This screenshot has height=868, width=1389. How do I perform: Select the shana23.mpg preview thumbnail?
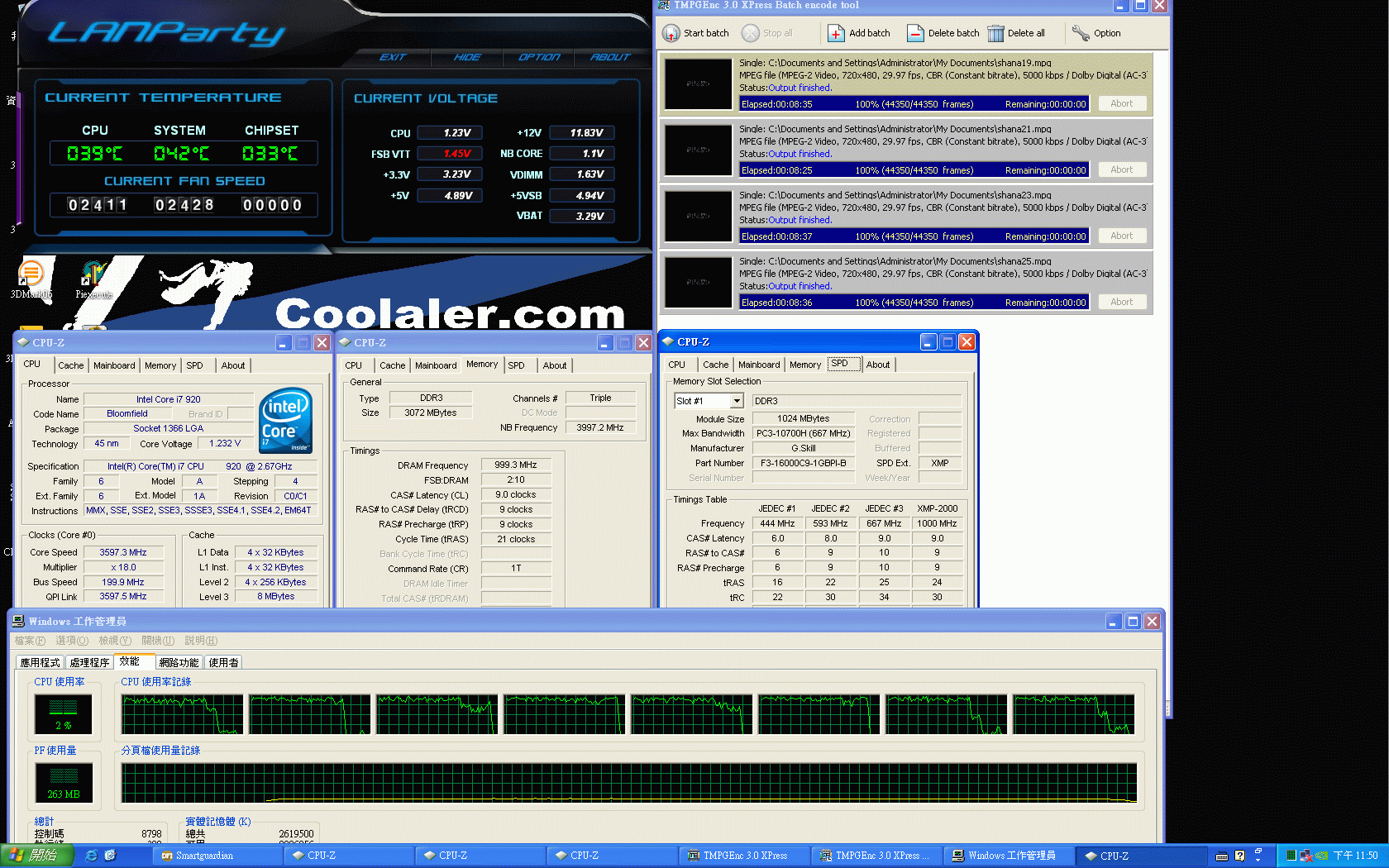pos(699,216)
